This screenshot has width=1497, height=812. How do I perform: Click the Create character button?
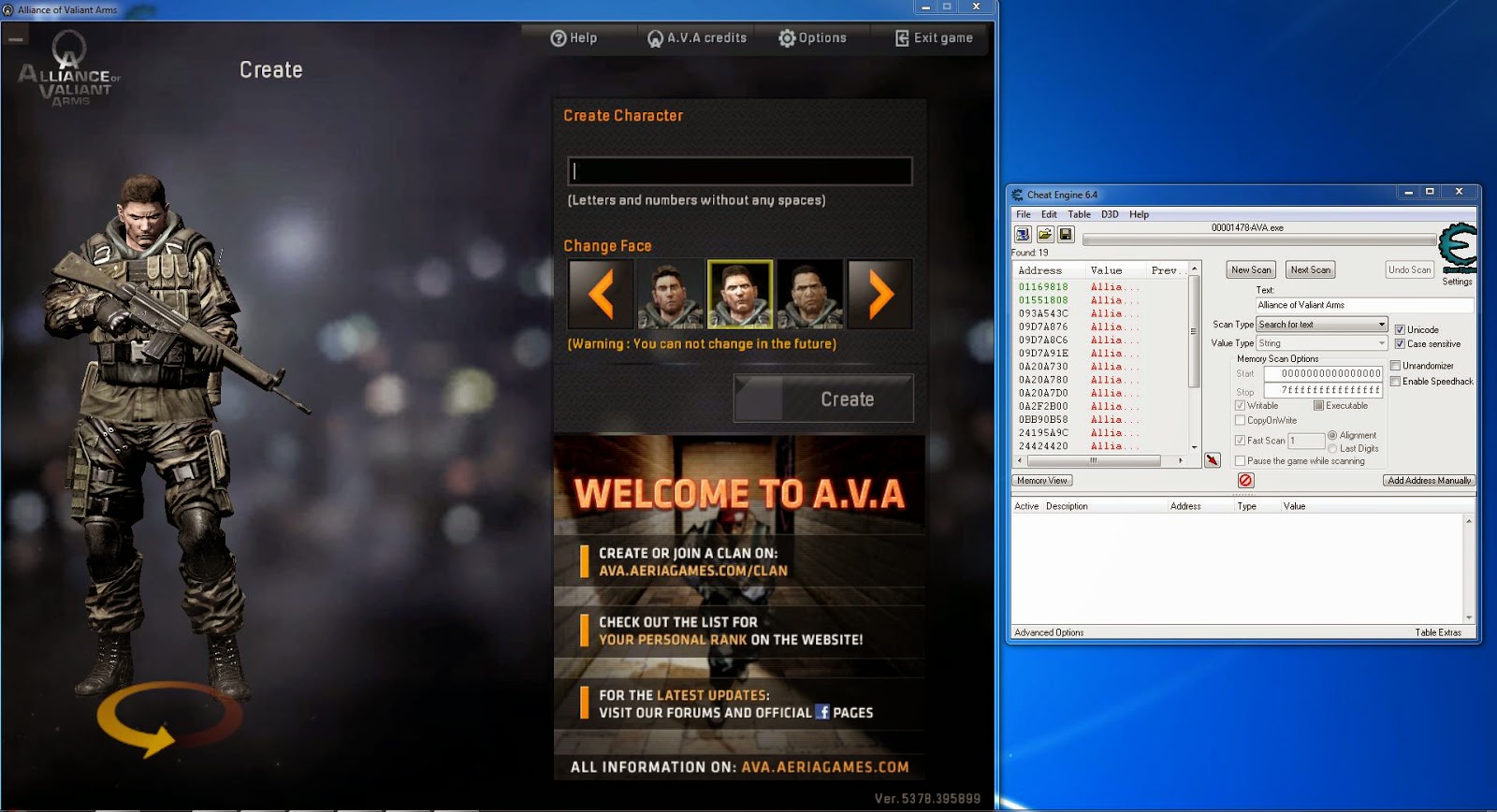[823, 399]
